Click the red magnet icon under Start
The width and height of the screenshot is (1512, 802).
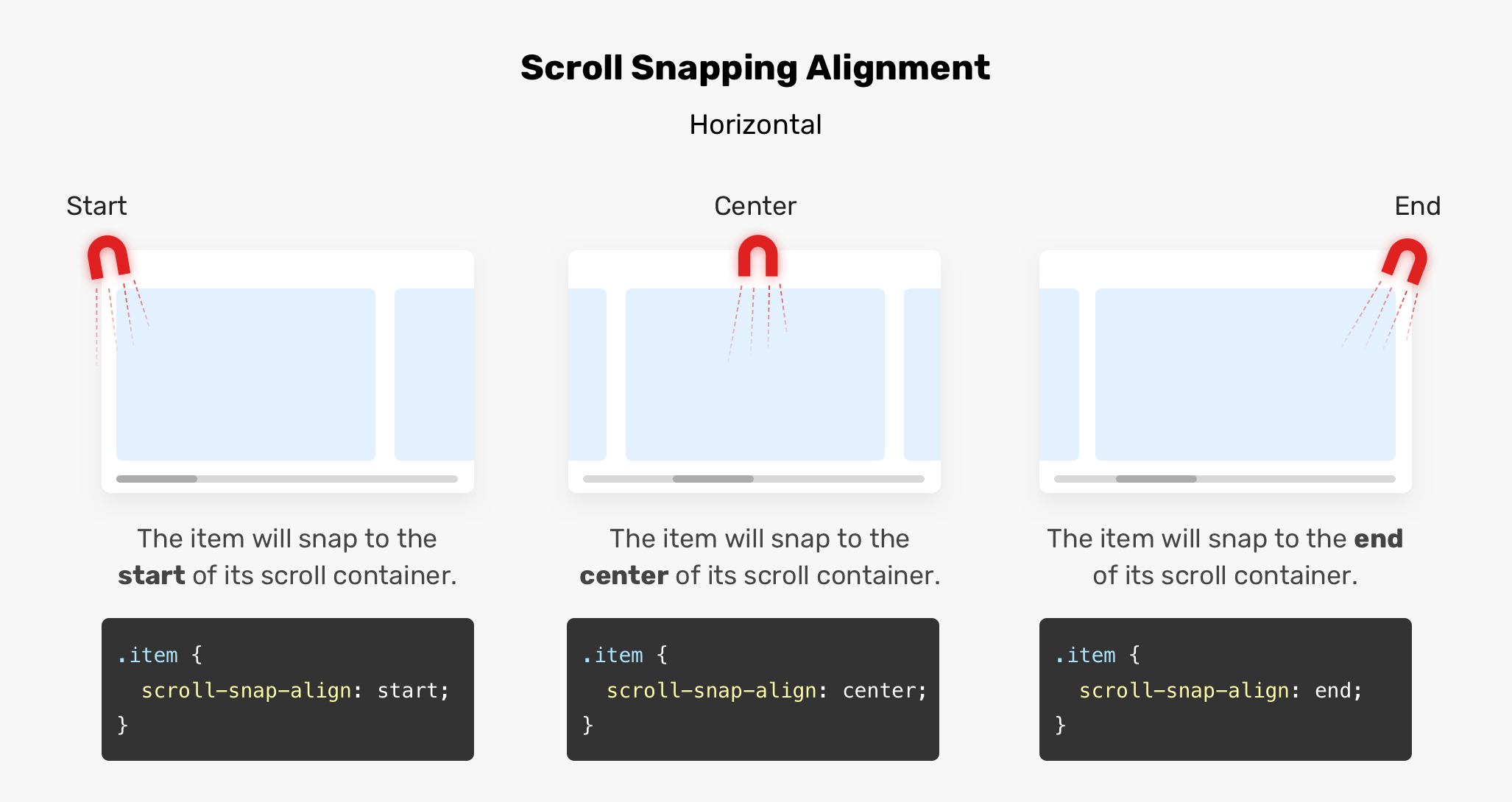108,257
